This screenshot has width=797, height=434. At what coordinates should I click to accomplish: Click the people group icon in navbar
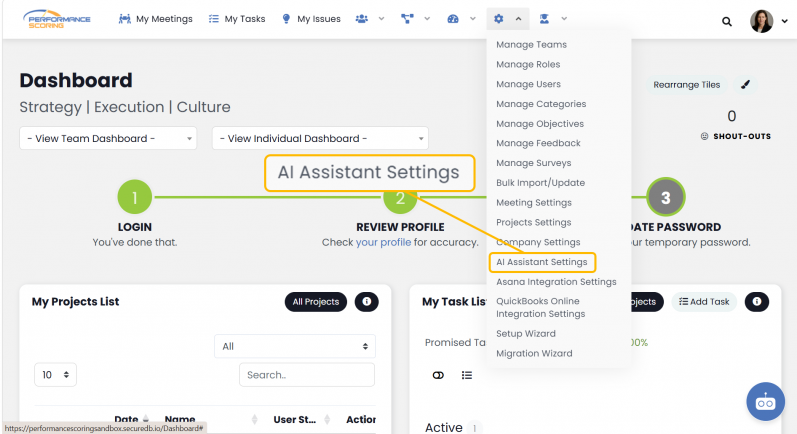[362, 19]
